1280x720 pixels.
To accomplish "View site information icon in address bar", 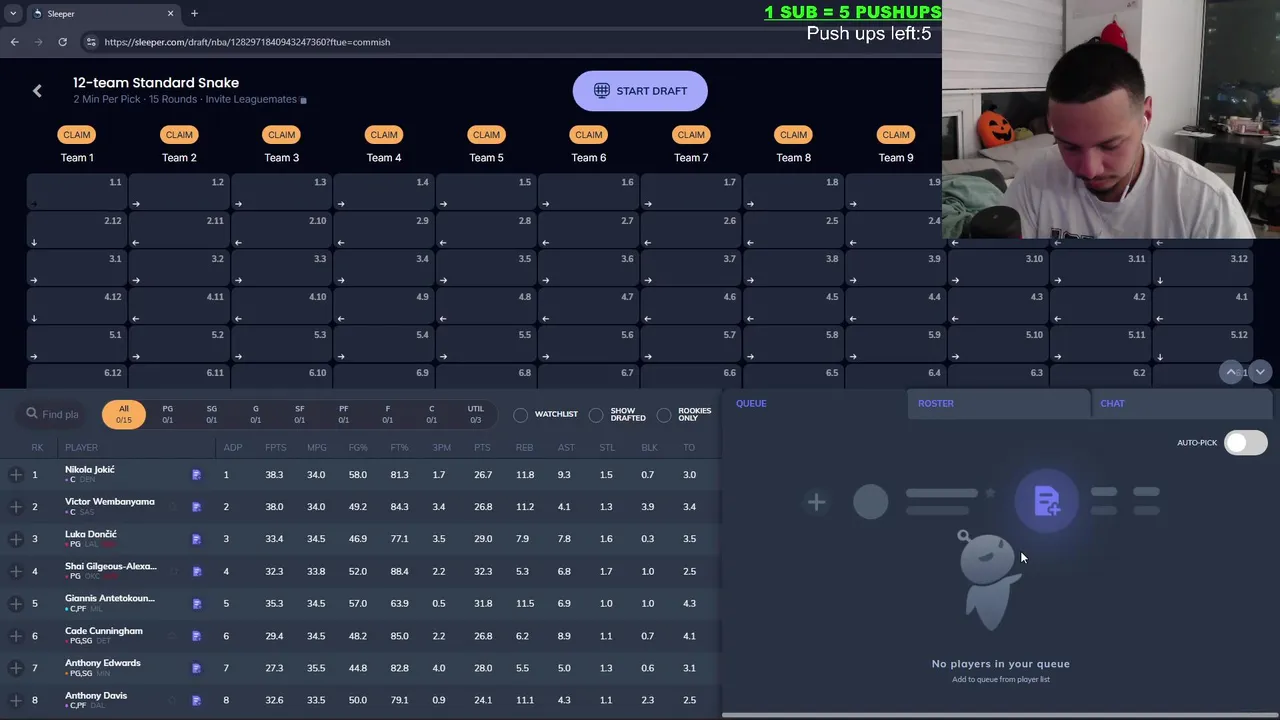I will coord(91,42).
